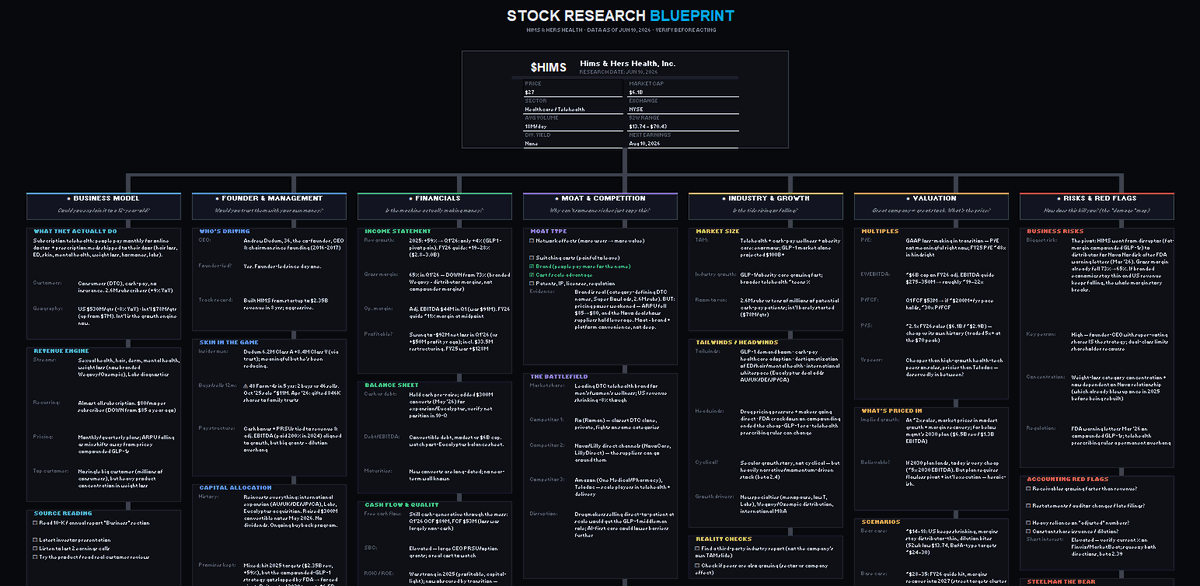Select the Business Model section header
The image size is (1200, 586).
click(x=103, y=205)
